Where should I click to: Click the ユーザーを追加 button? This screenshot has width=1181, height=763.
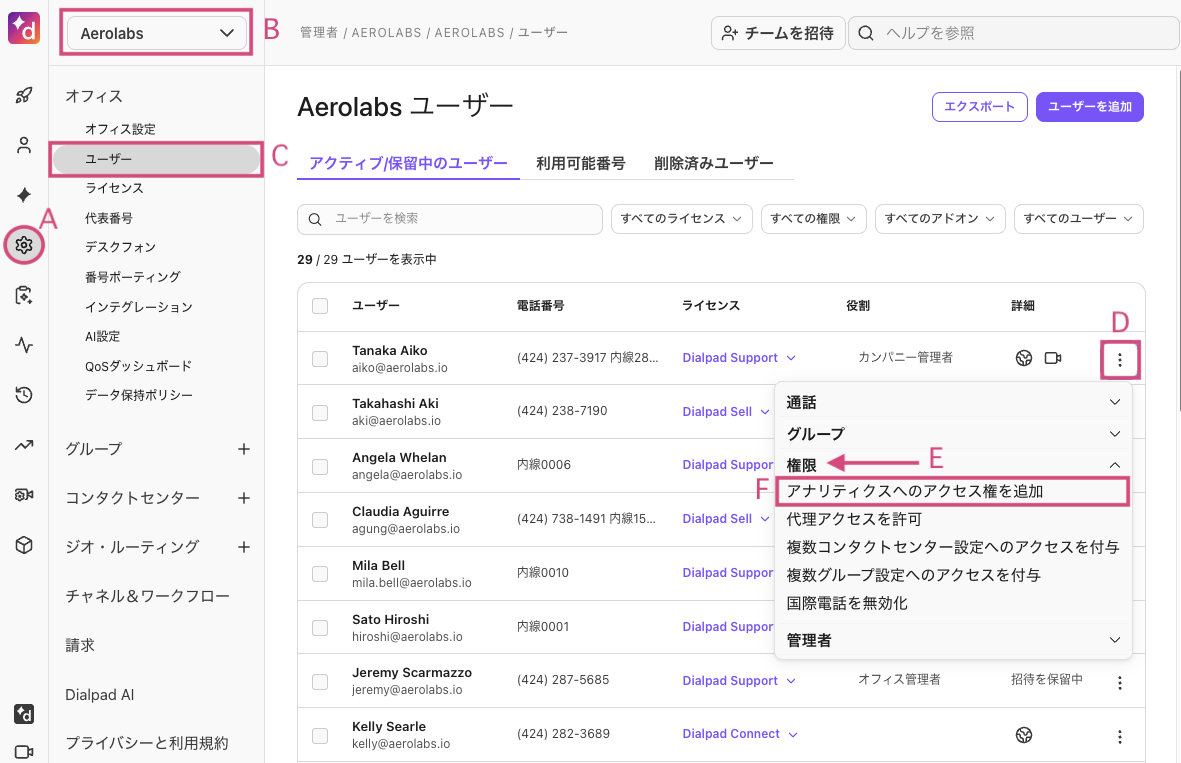coord(1089,107)
